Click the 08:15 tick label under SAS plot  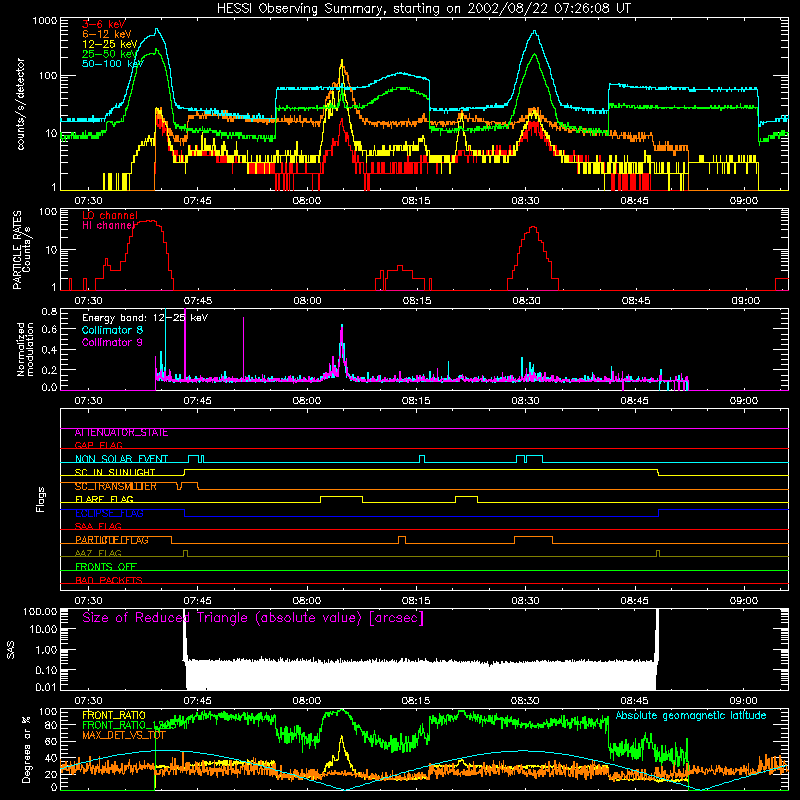pyautogui.click(x=416, y=701)
